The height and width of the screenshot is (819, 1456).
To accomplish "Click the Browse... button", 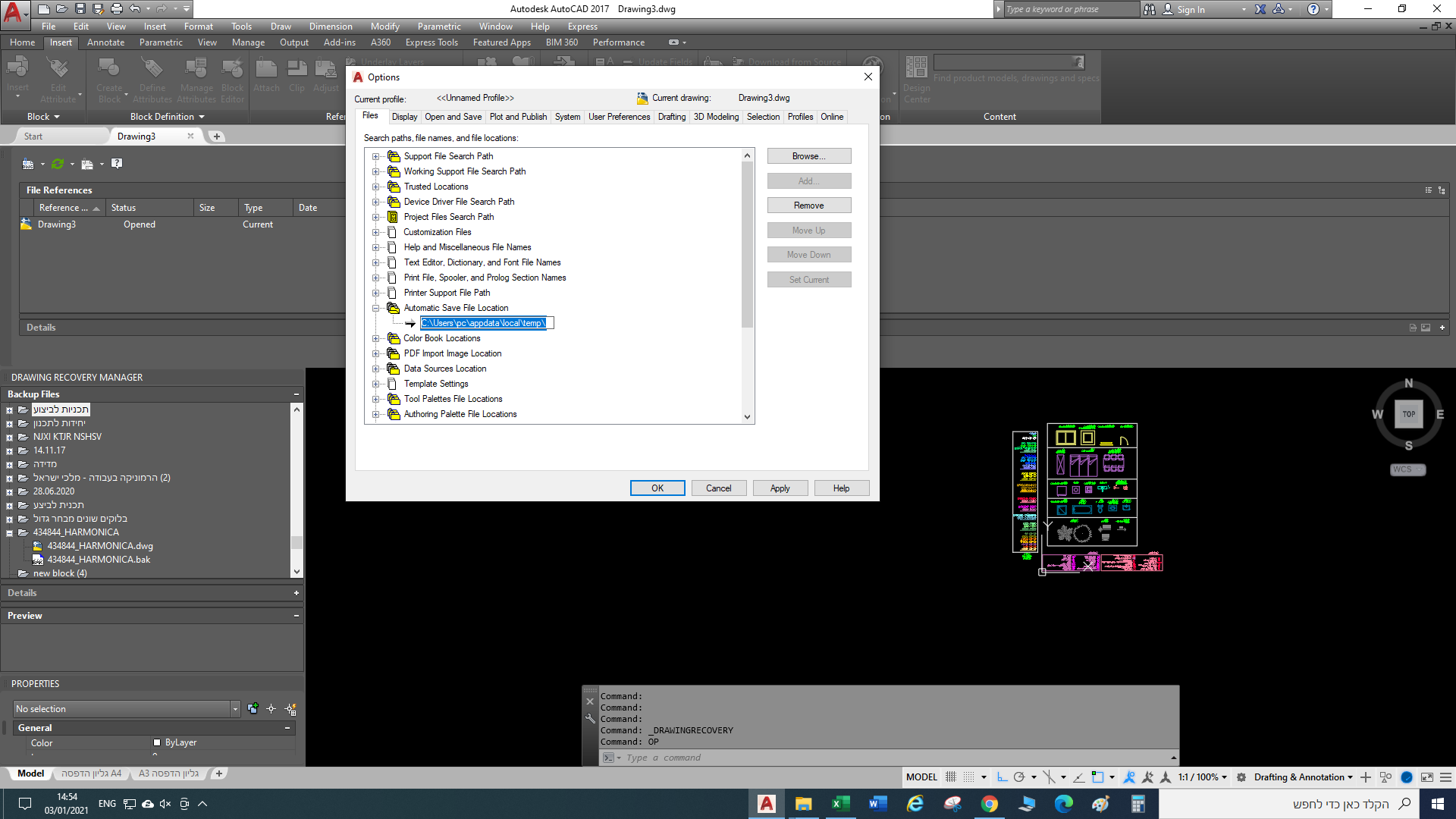I will 808,156.
